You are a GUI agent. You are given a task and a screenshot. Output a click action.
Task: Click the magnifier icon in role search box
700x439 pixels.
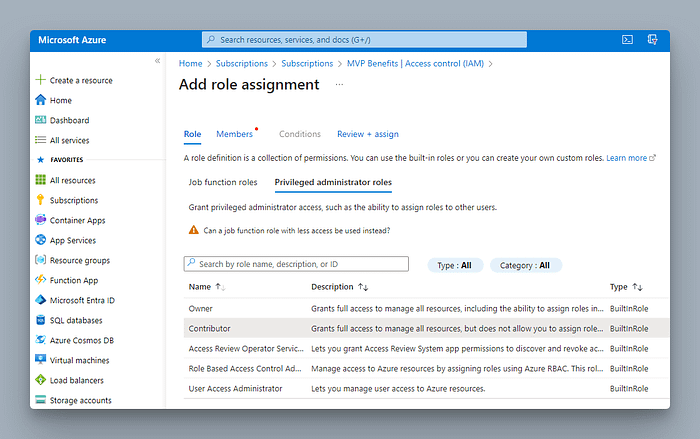coord(191,263)
